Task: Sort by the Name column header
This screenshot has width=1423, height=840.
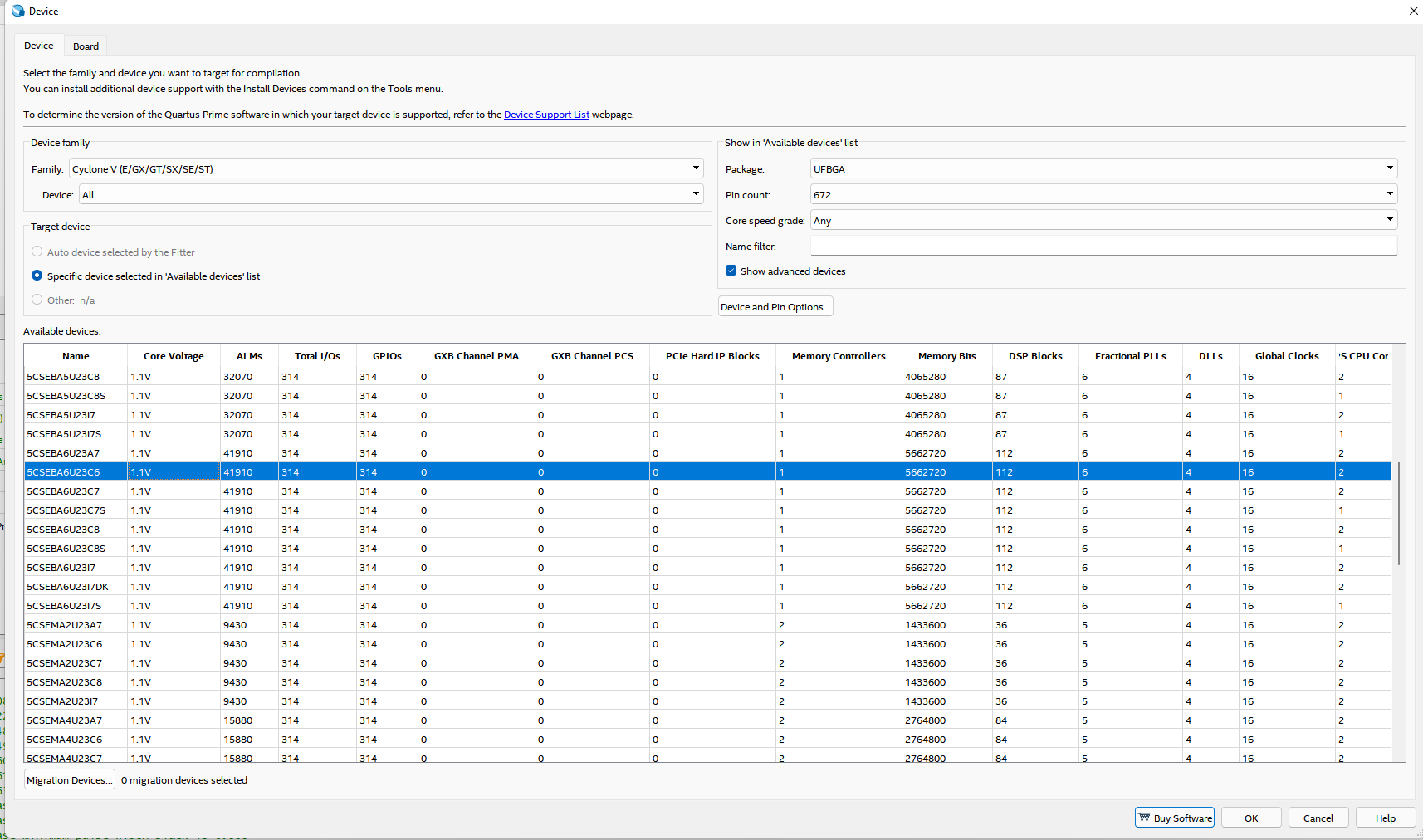Action: [x=76, y=355]
